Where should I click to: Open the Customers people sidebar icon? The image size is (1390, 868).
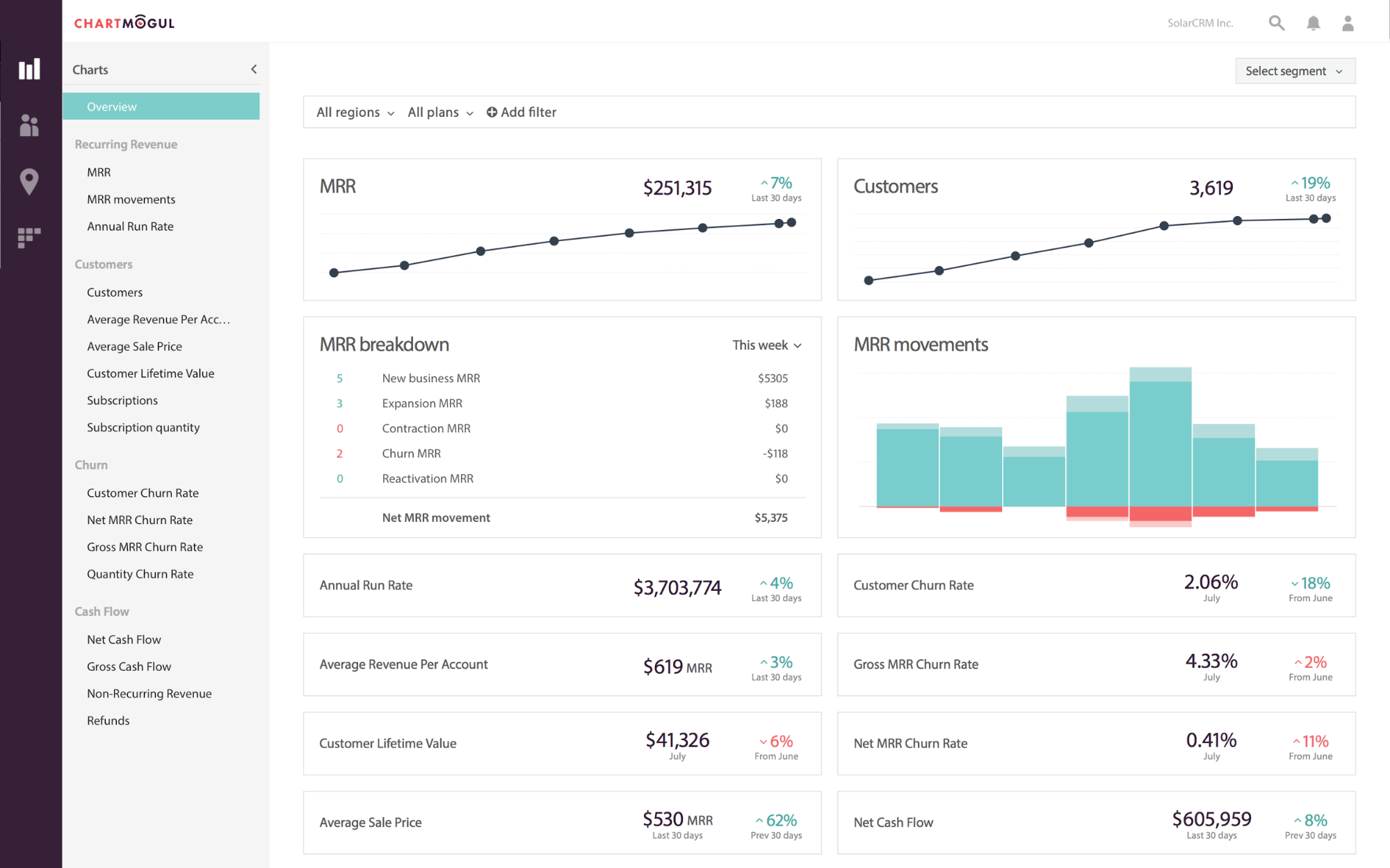[x=29, y=126]
